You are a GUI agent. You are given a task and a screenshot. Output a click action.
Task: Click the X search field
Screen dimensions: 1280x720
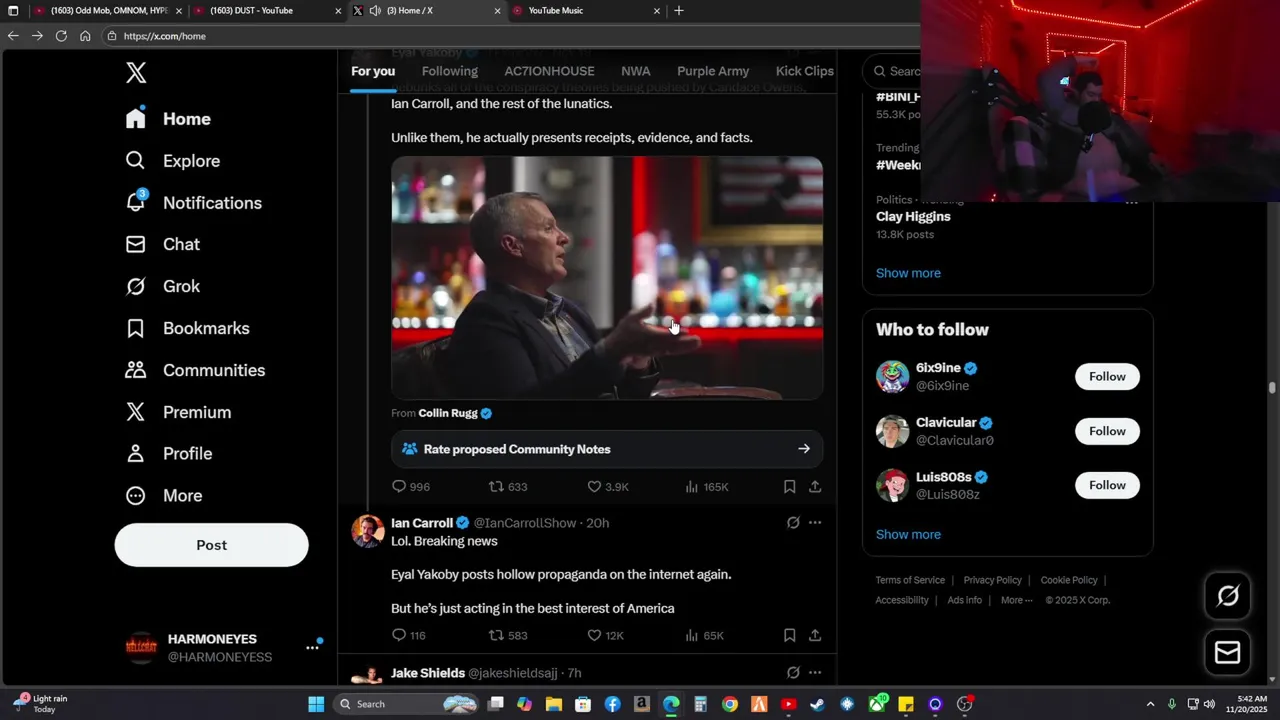(x=893, y=71)
